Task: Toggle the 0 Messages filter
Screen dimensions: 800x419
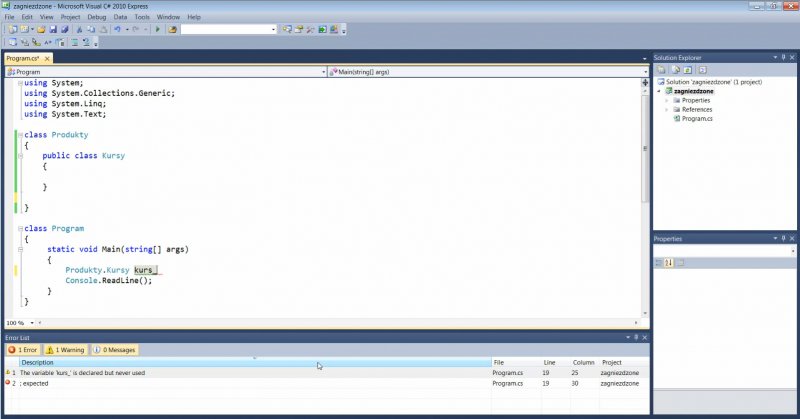Action: [114, 350]
